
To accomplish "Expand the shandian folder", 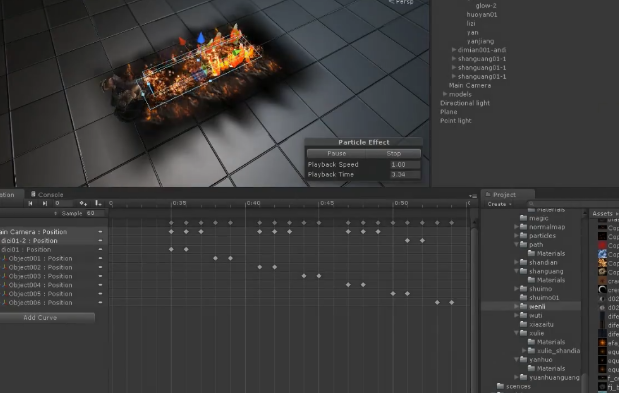I will (x=516, y=262).
